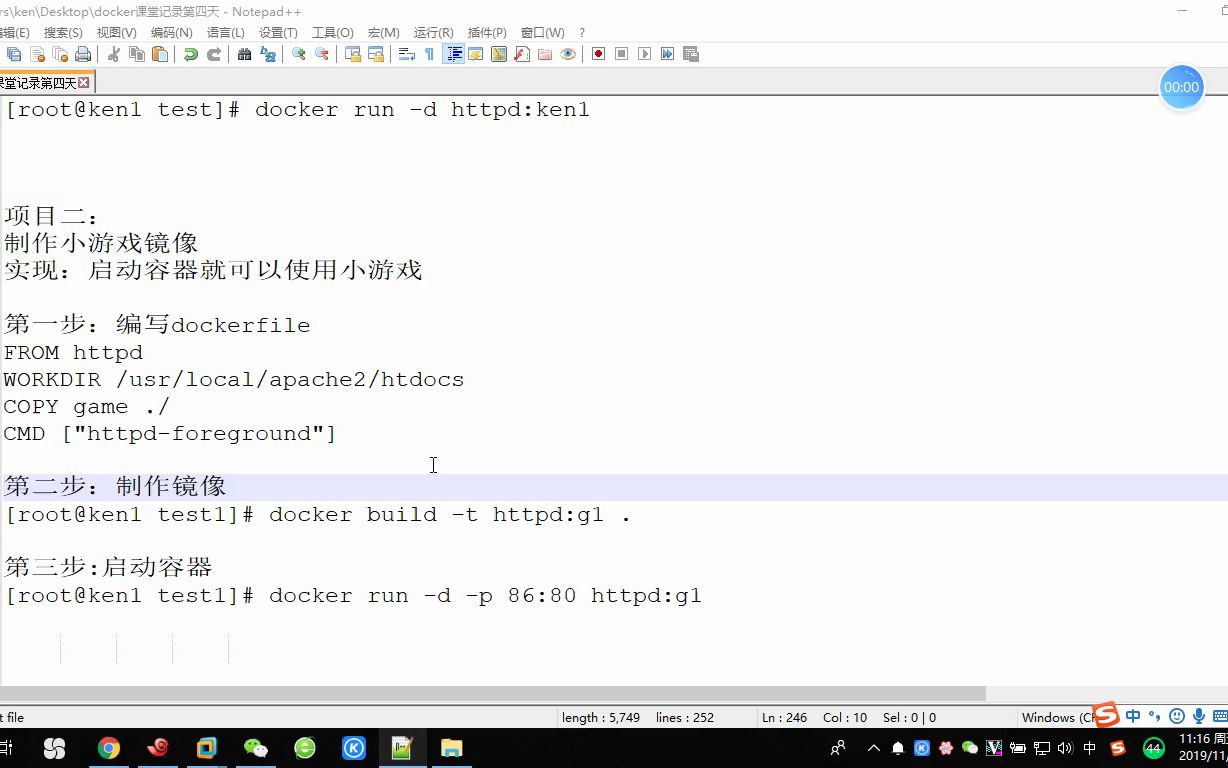Image resolution: width=1228 pixels, height=768 pixels.
Task: Open the 搜索(S) menu
Action: (62, 32)
